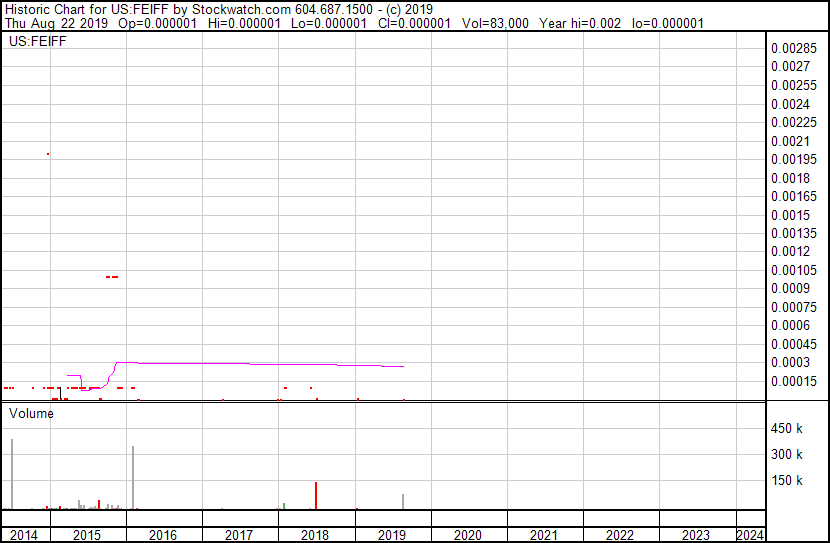Screen dimensions: 830x543
Task: Select 2018 on the bottom time axis
Action: point(315,535)
